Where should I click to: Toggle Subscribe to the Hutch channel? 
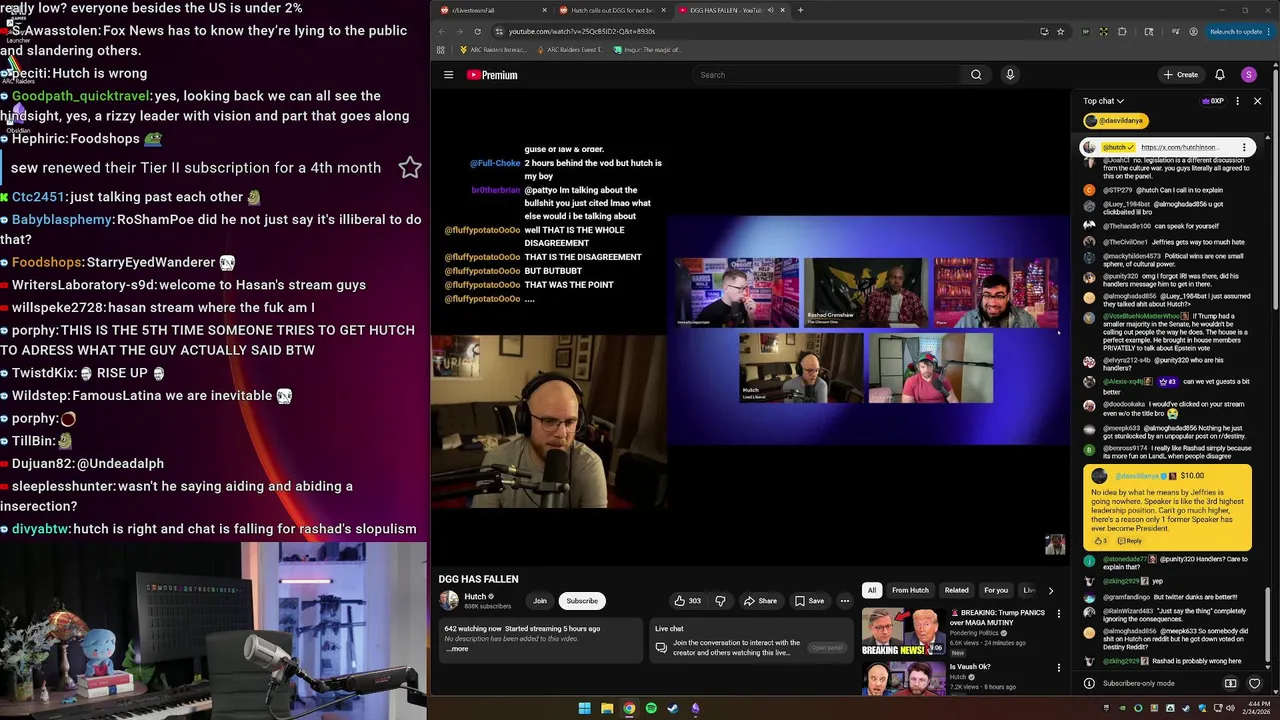pyautogui.click(x=582, y=601)
